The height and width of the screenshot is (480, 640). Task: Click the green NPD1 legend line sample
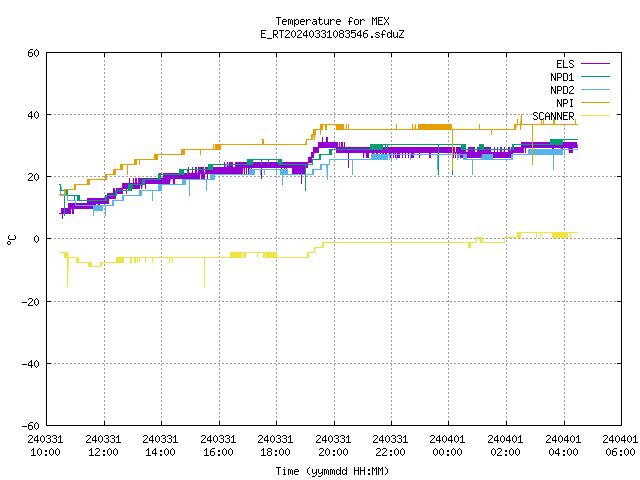(595, 76)
